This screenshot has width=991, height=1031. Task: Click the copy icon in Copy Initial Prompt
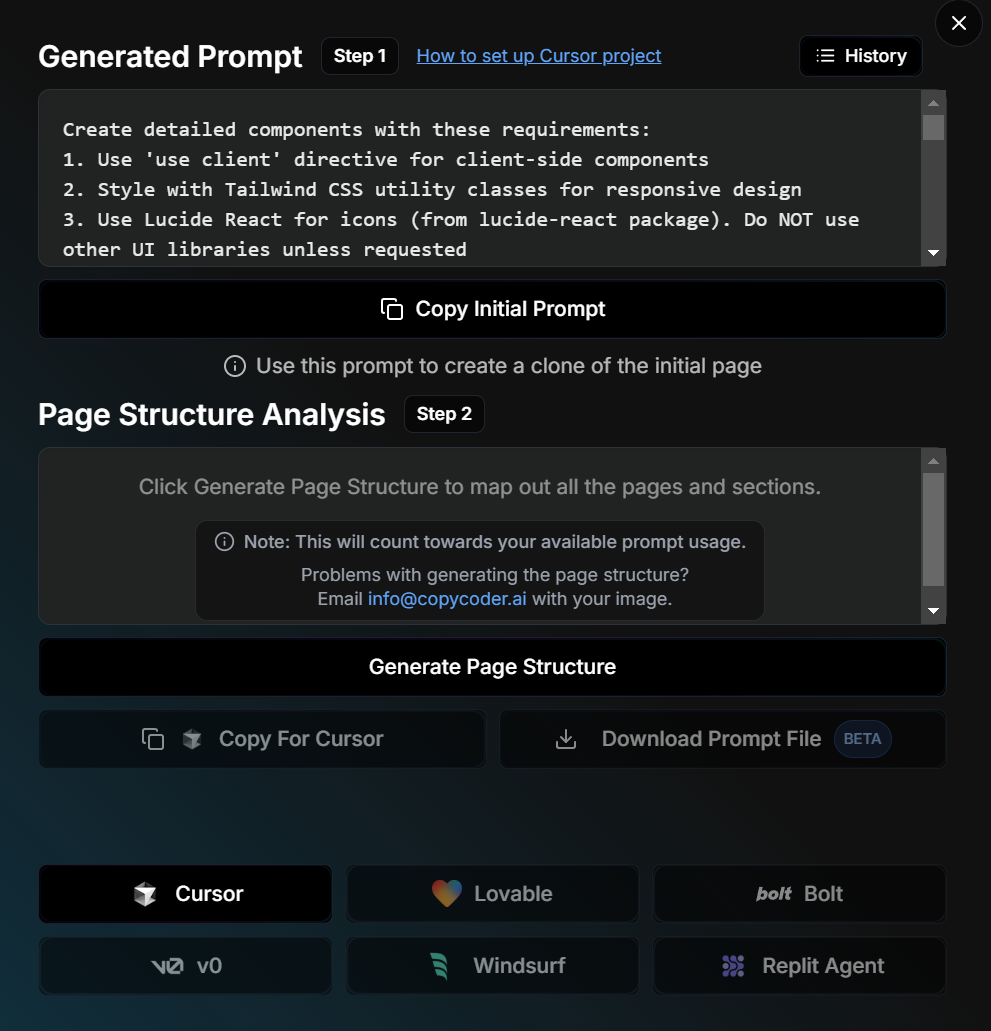click(x=392, y=309)
